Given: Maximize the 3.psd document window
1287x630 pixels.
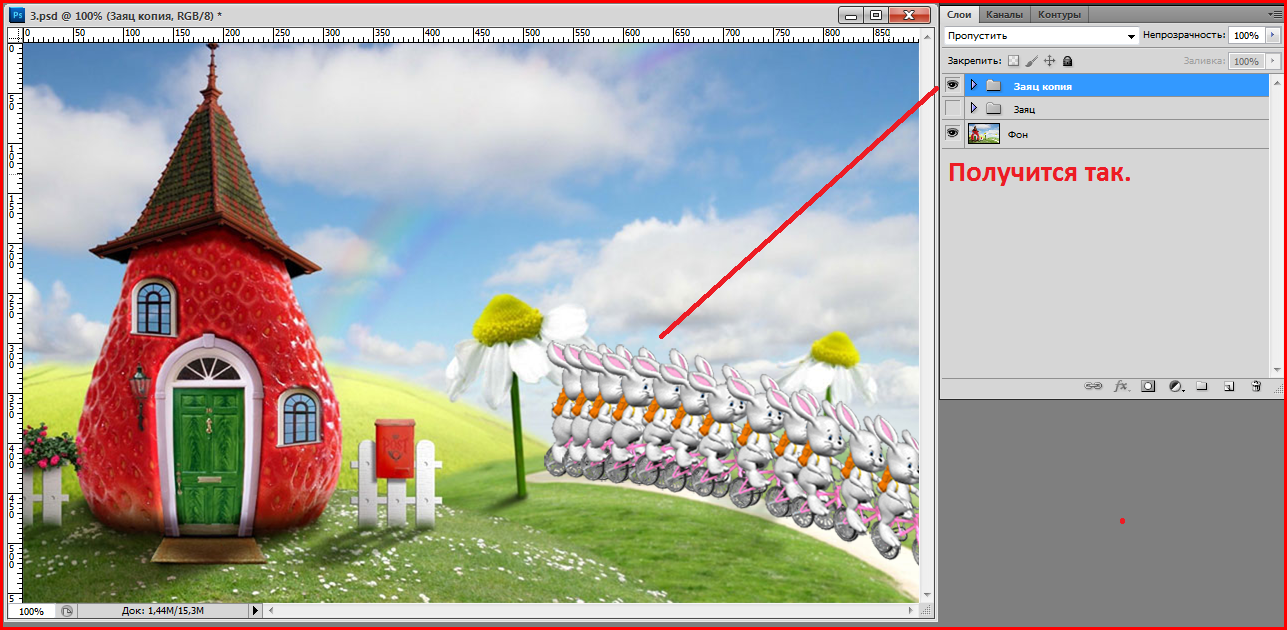Looking at the screenshot, I should coord(876,15).
